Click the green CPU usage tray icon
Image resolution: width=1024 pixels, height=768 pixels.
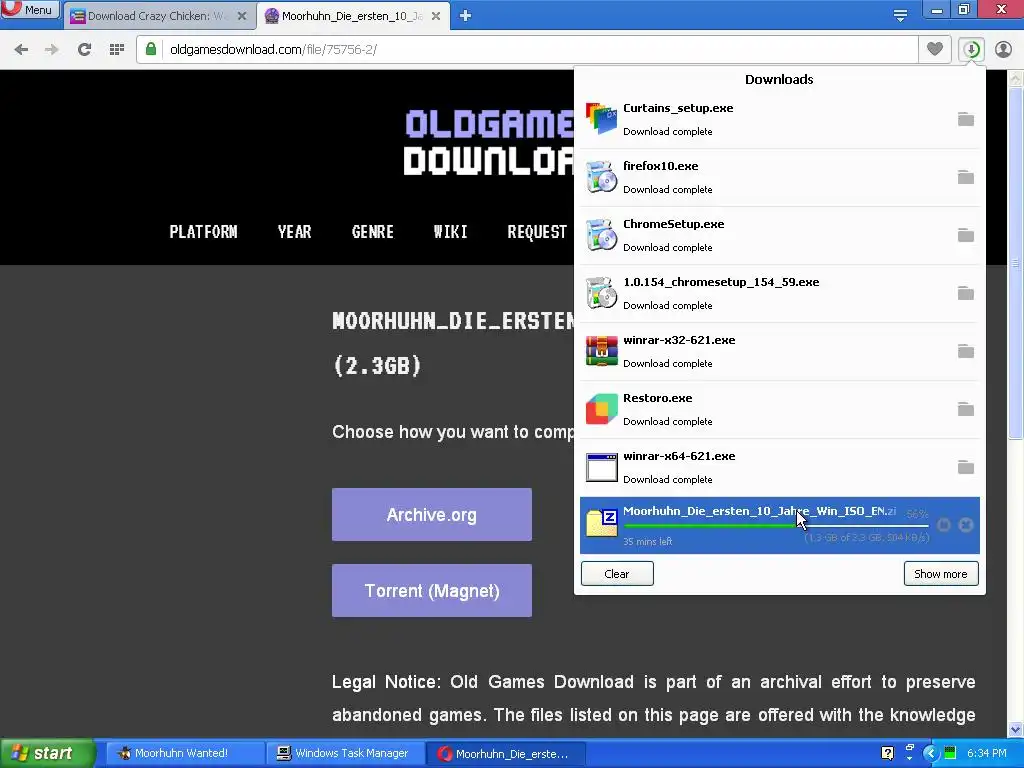coord(950,754)
